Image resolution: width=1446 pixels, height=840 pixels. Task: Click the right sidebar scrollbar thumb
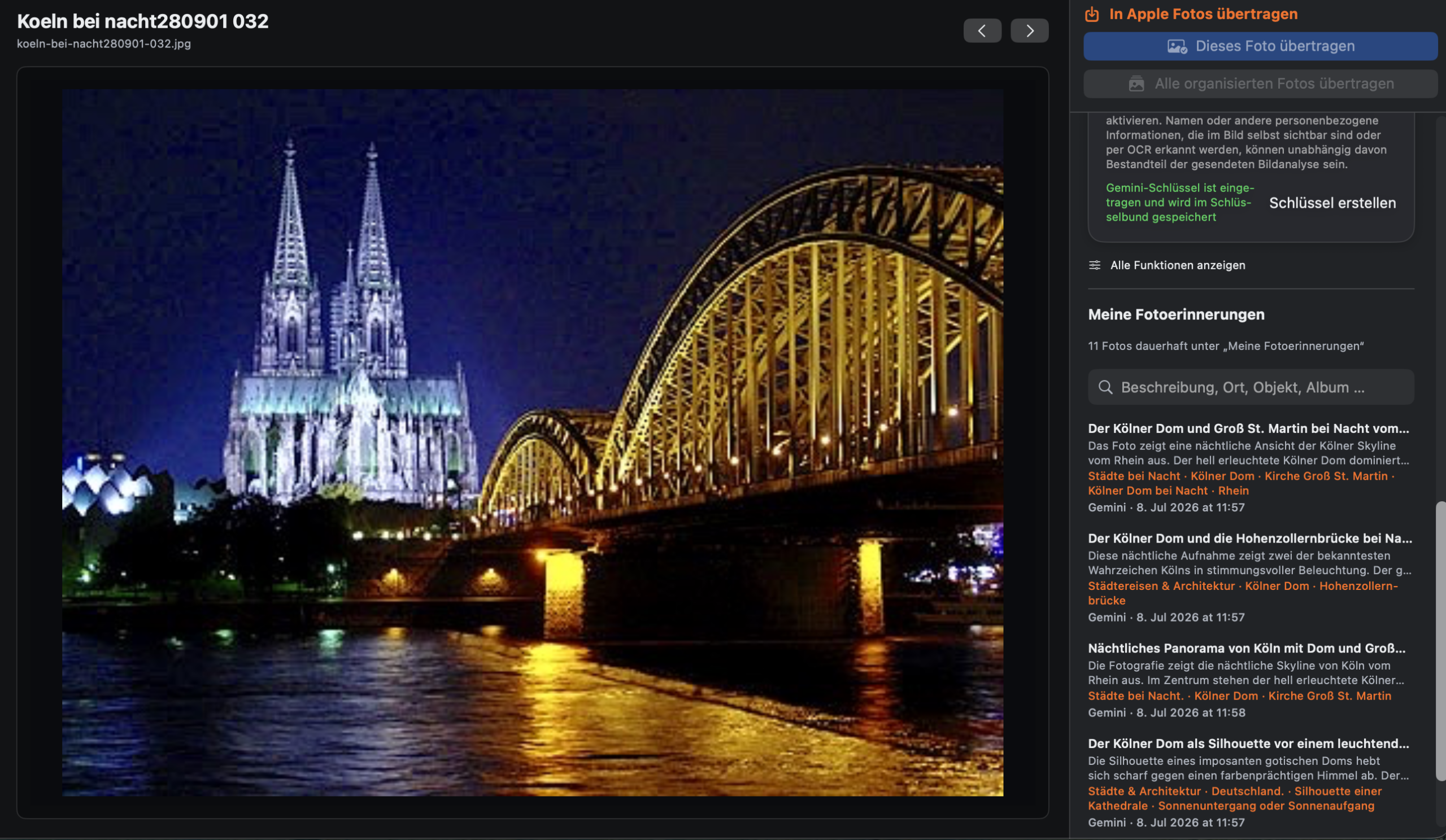[x=1440, y=641]
